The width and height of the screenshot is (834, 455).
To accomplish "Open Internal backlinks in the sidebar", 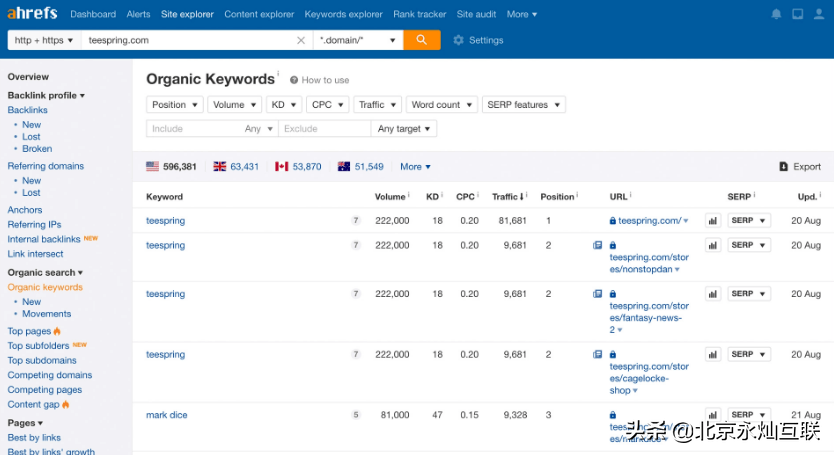I will pyautogui.click(x=44, y=239).
